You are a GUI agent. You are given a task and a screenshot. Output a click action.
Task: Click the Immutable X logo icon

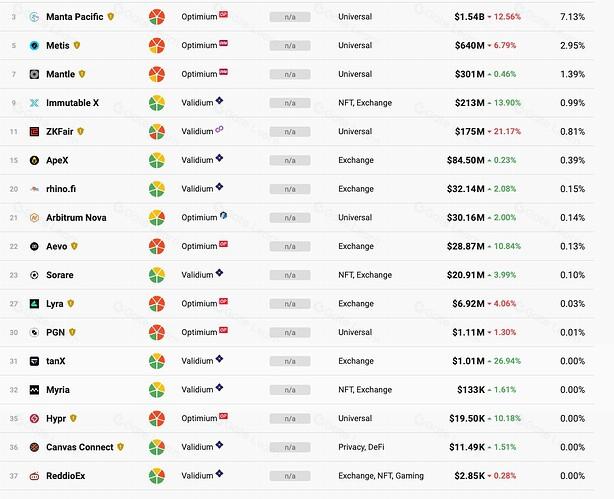[x=34, y=103]
